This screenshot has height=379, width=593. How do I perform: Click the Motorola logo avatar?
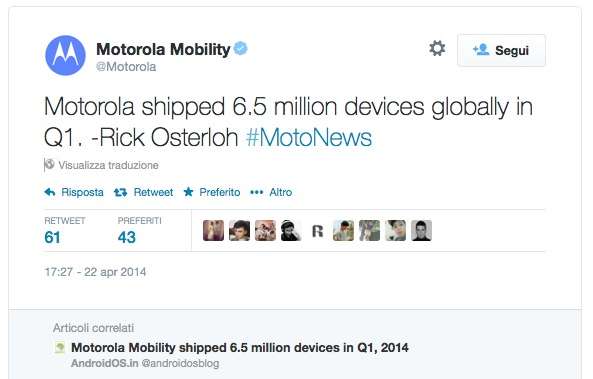point(65,55)
